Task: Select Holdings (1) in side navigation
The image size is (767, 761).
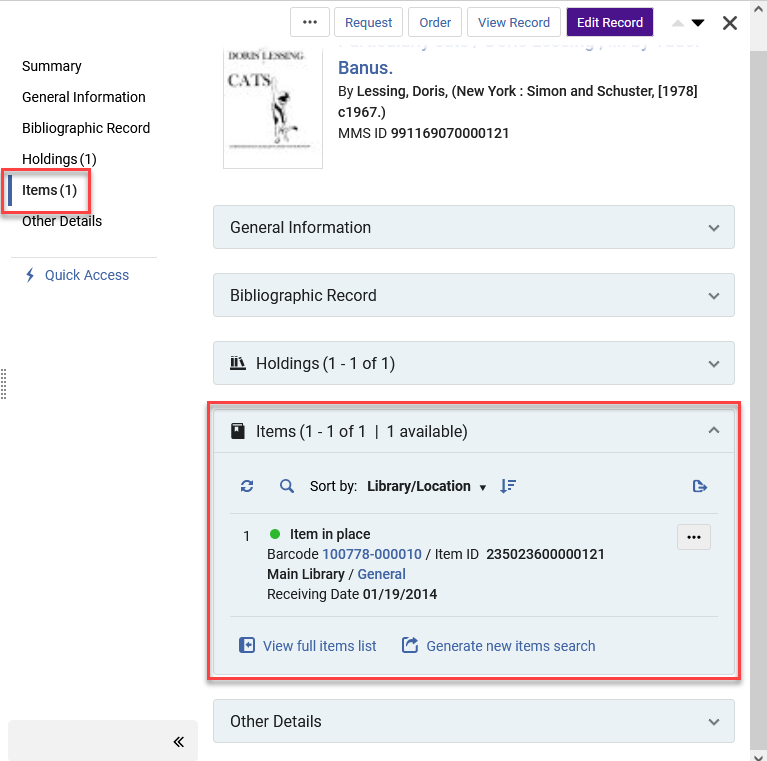Action: tap(59, 159)
